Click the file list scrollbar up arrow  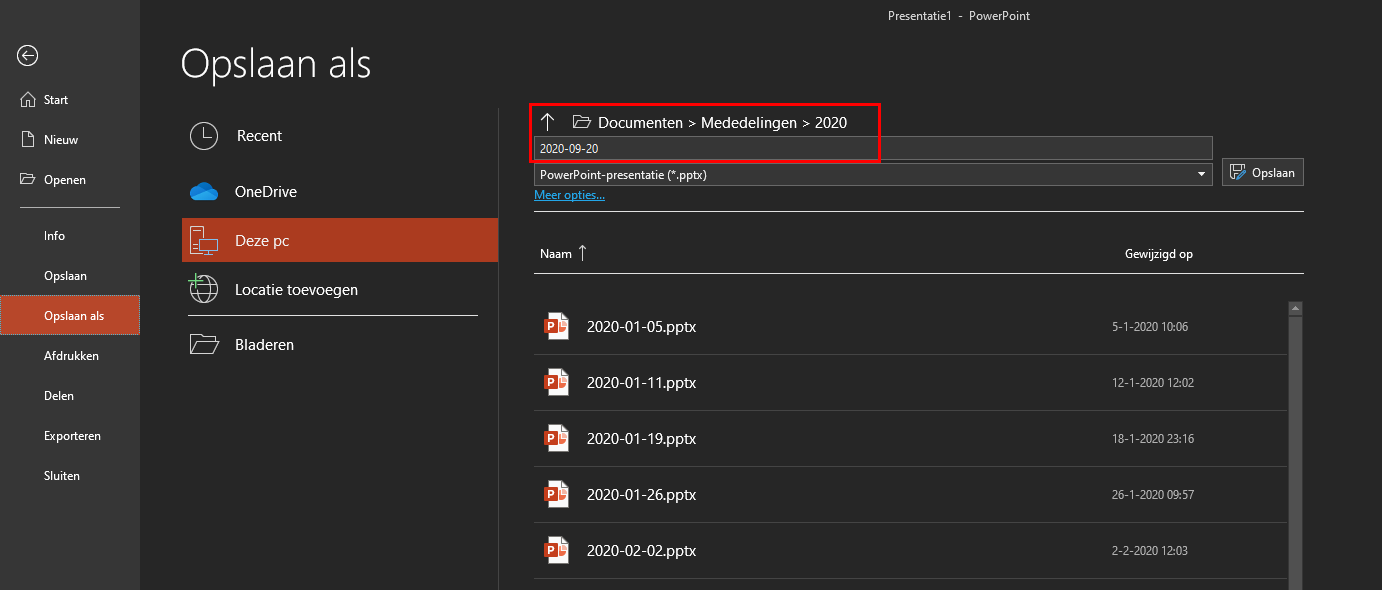click(1295, 308)
